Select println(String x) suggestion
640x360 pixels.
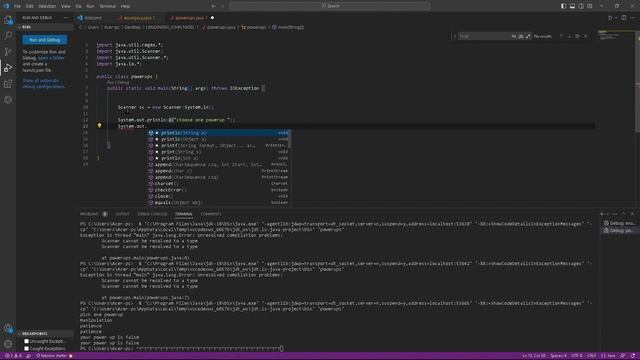218,133
